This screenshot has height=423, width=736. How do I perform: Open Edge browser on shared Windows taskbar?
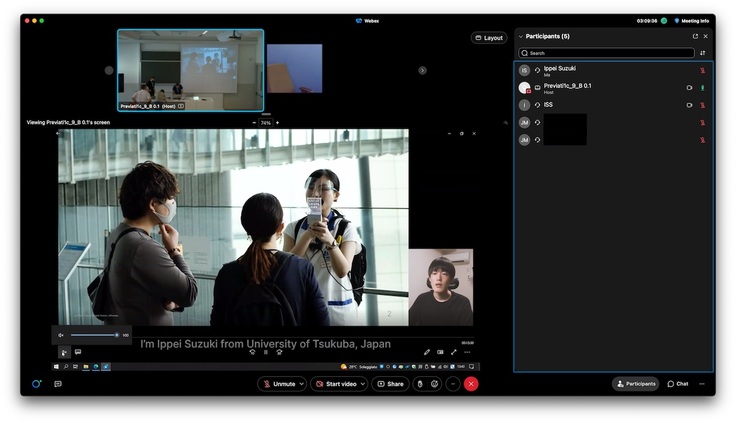click(96, 367)
